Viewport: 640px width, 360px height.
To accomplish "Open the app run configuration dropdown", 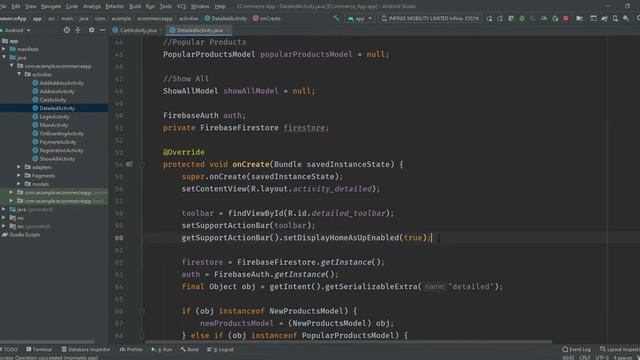I will [x=360, y=18].
